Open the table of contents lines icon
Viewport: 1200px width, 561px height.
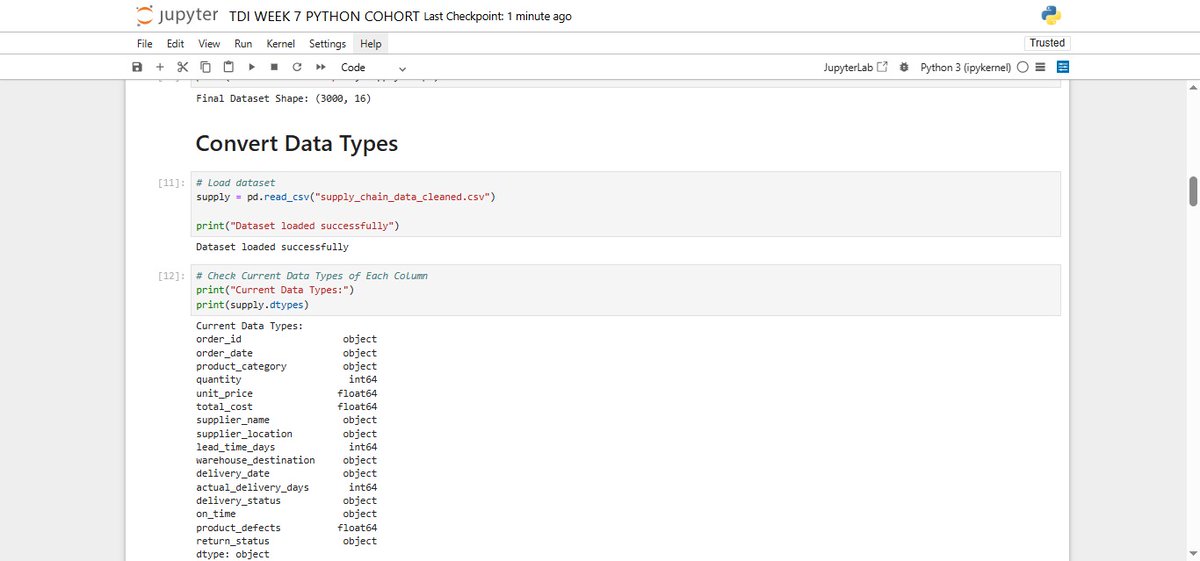1040,67
